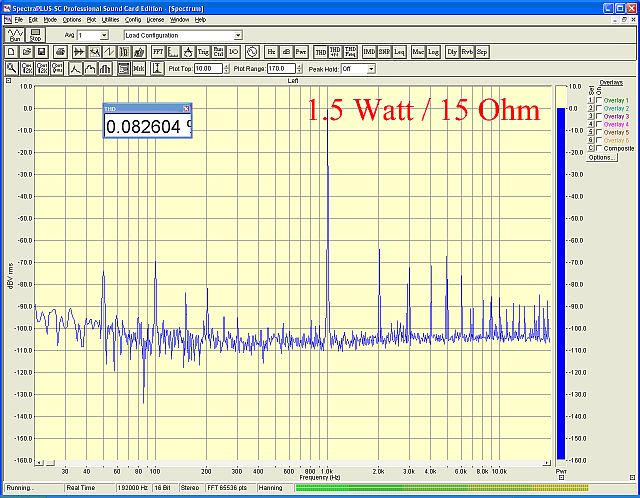Image resolution: width=640 pixels, height=498 pixels.
Task: Click the Mrk marker button
Action: pos(139,69)
